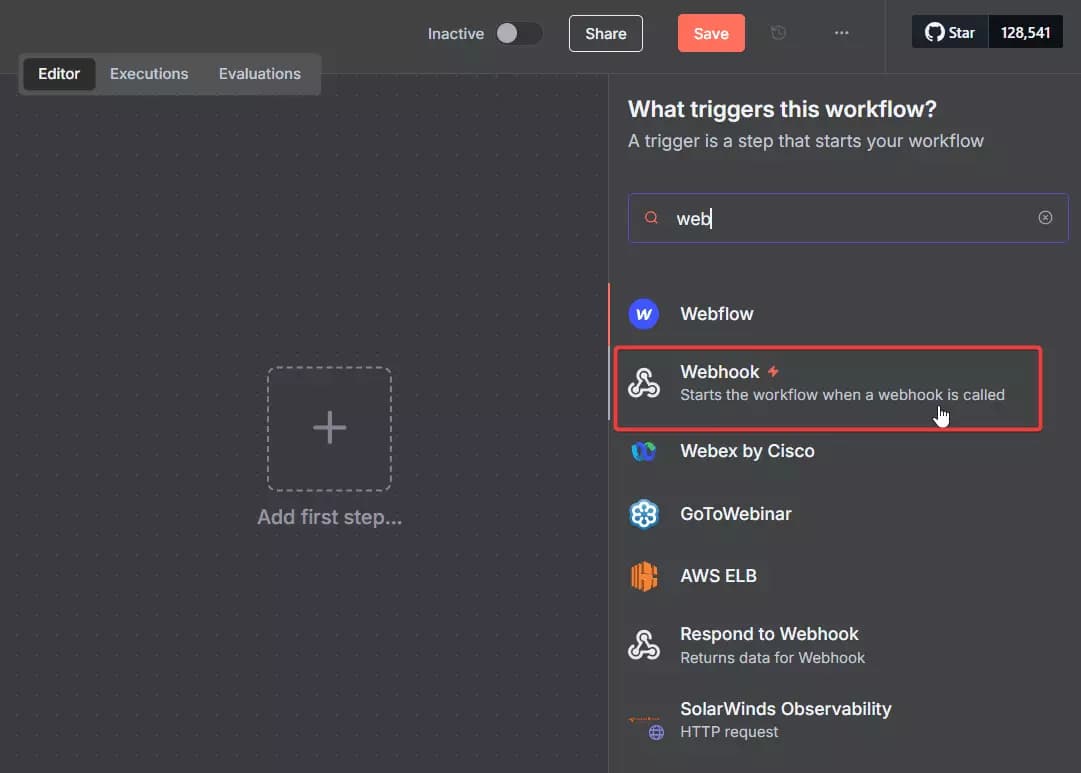Click the search magnifier icon
This screenshot has height=773, width=1081.
(651, 217)
